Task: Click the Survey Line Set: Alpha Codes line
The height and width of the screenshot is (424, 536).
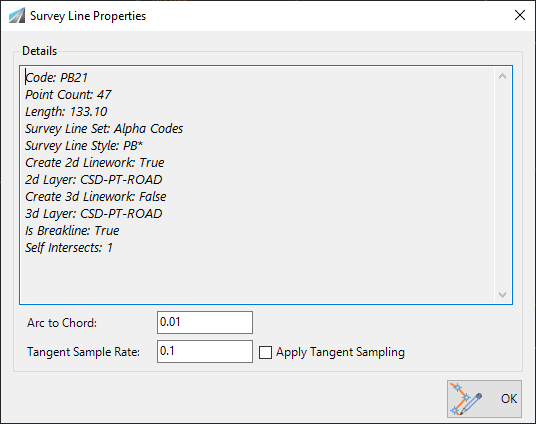Action: 104,129
